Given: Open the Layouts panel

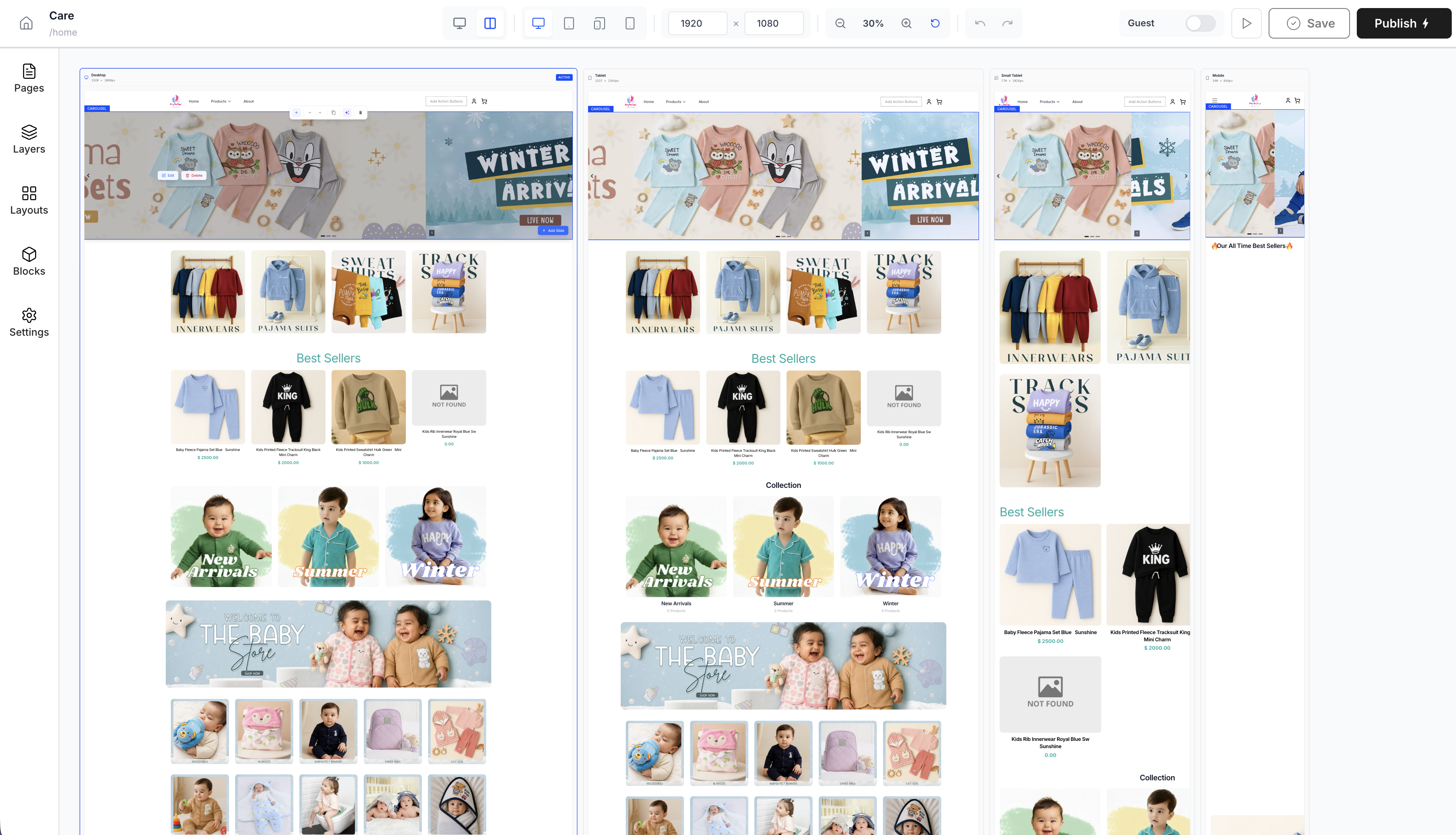Looking at the screenshot, I should click(29, 200).
